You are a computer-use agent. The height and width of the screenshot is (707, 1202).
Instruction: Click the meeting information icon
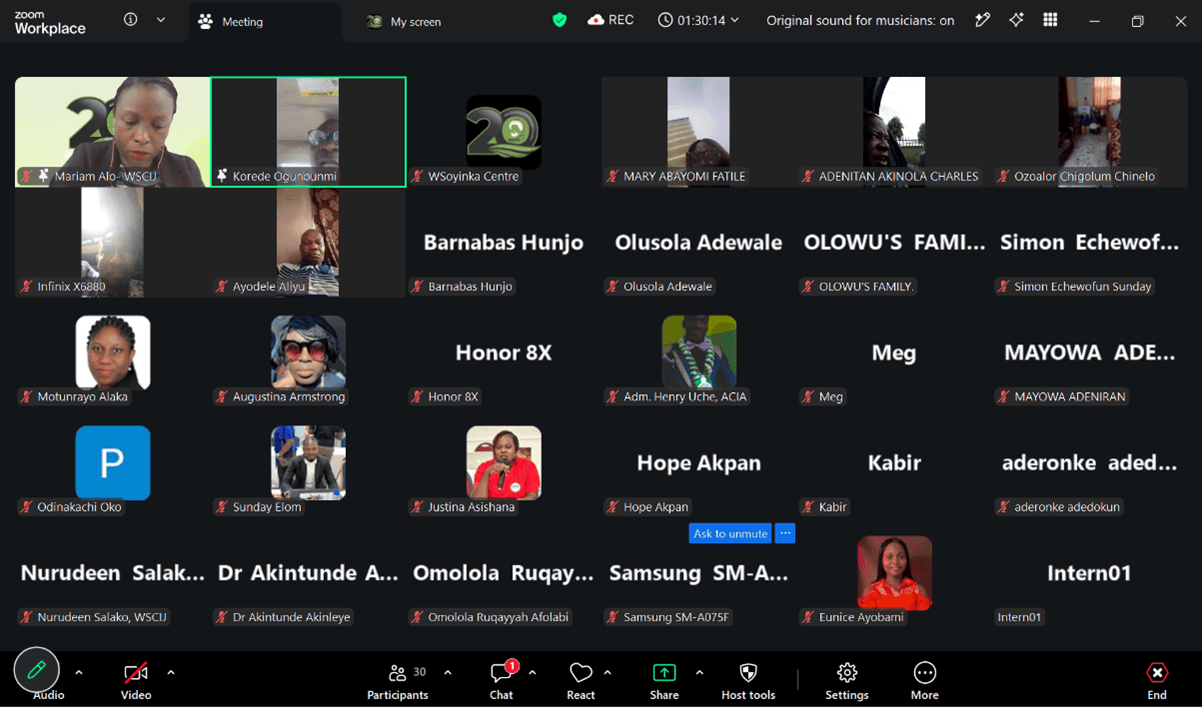coord(130,20)
